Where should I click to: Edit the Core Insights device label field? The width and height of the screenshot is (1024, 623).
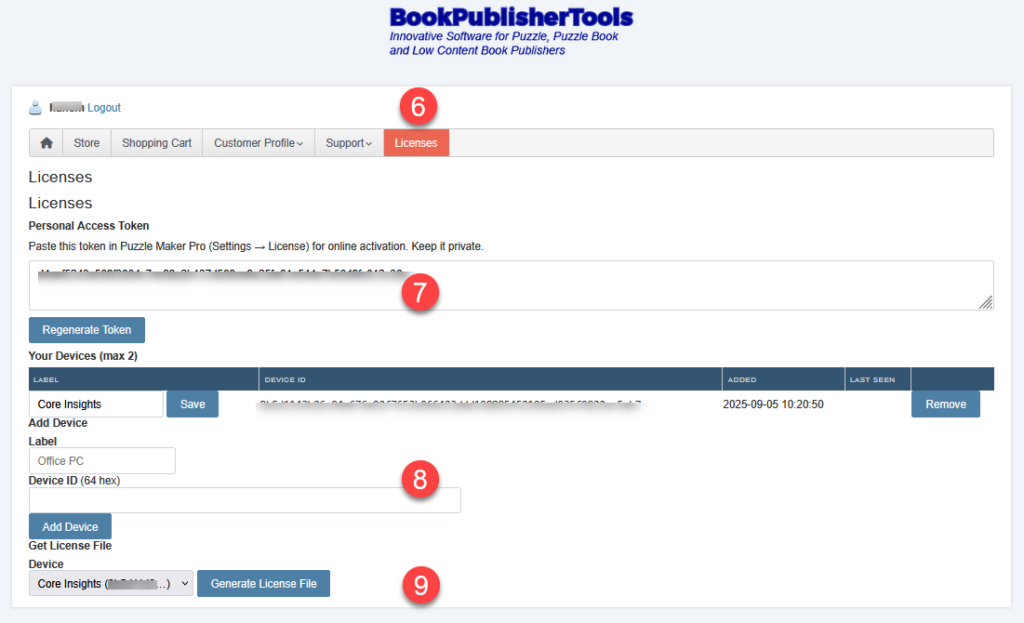click(x=96, y=404)
